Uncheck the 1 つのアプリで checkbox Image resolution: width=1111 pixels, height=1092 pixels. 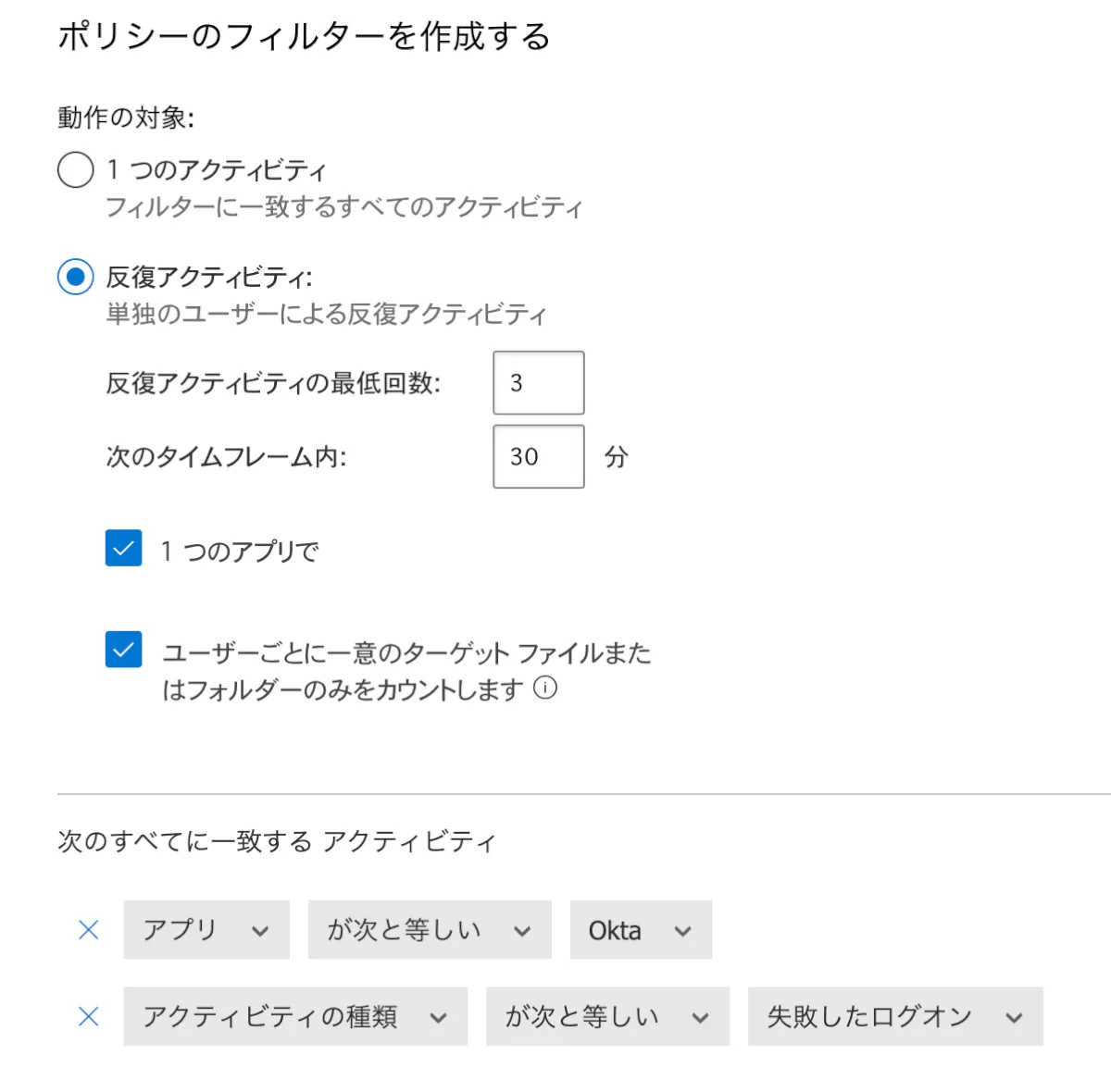click(124, 548)
